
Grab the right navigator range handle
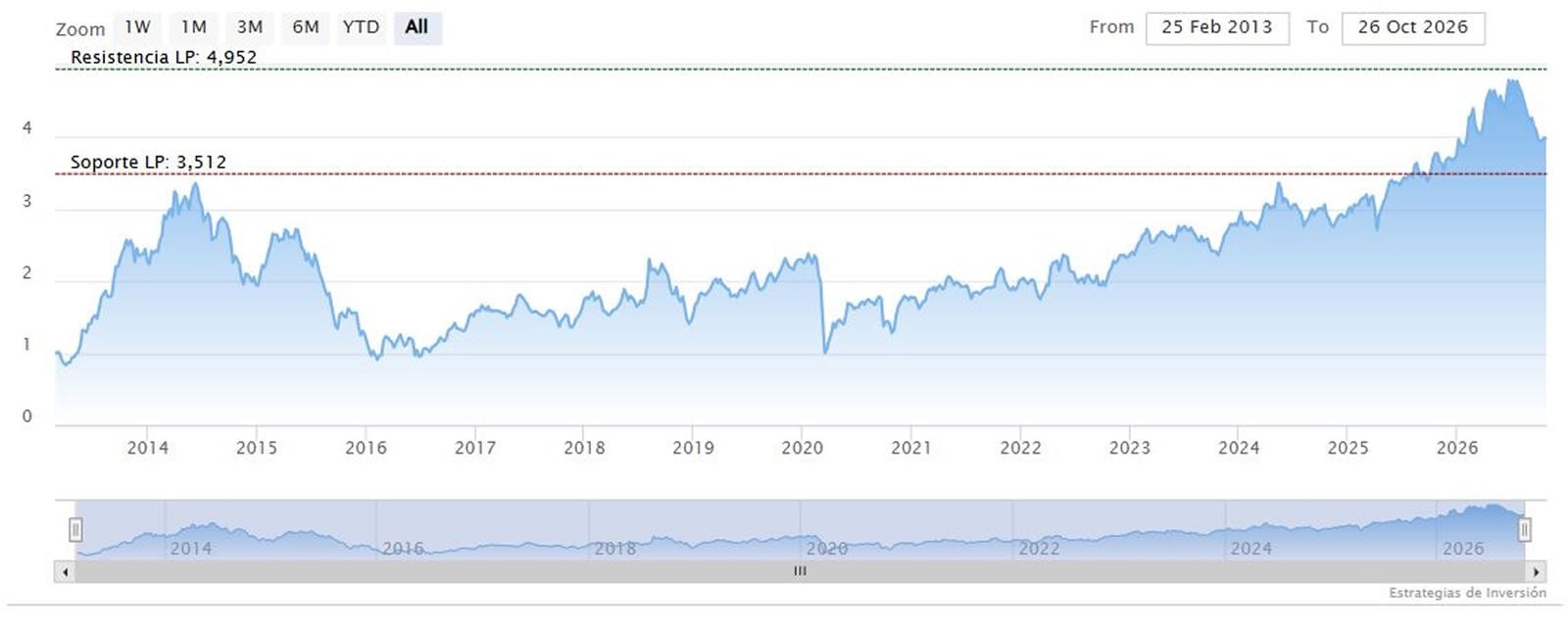[x=1524, y=530]
